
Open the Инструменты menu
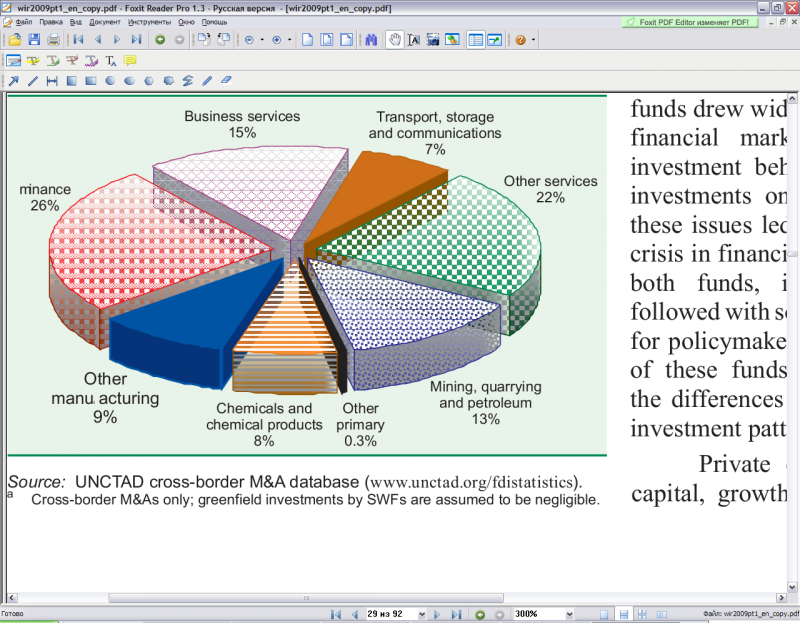(149, 22)
